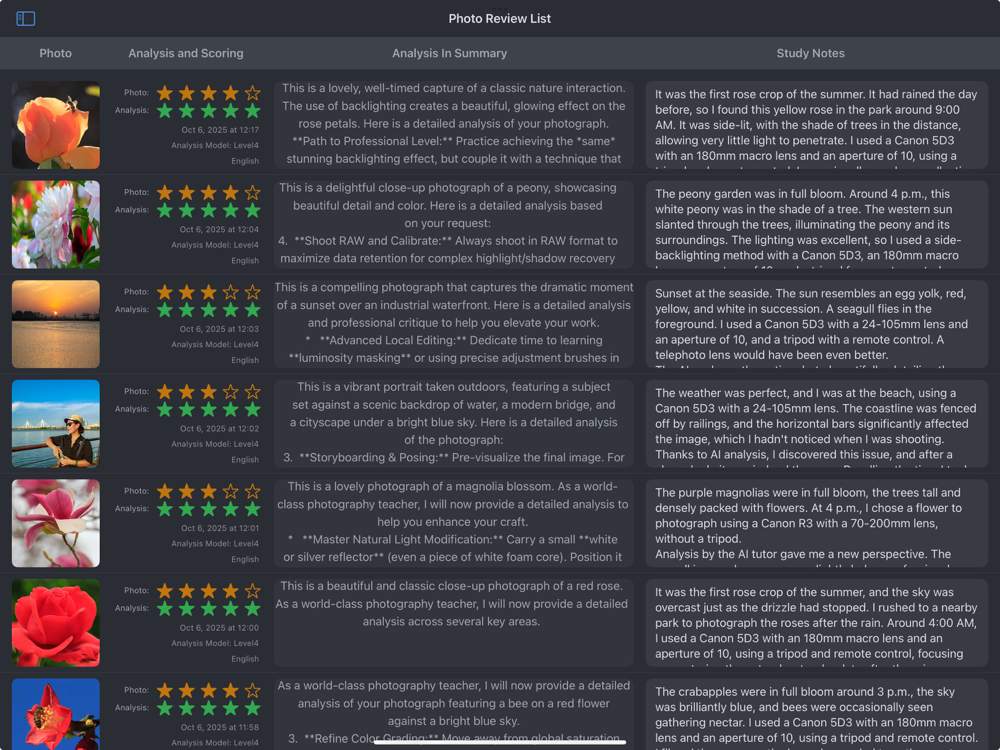Click second orange Photo star in peony row
Screen dimensions: 1000x750
[187, 193]
